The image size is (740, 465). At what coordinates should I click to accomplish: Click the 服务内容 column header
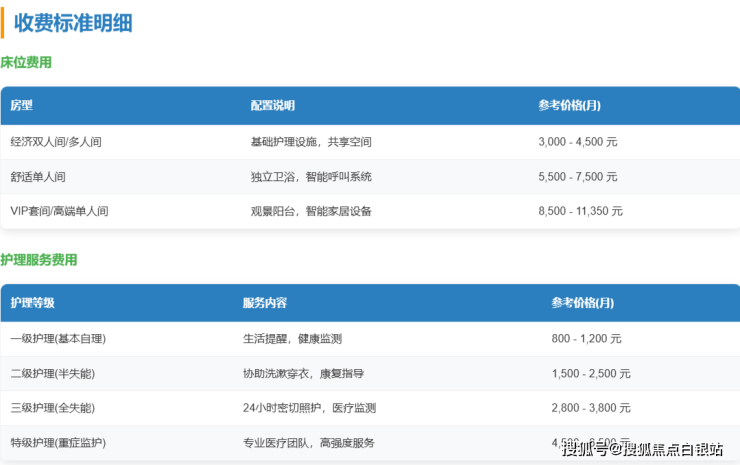tap(265, 303)
